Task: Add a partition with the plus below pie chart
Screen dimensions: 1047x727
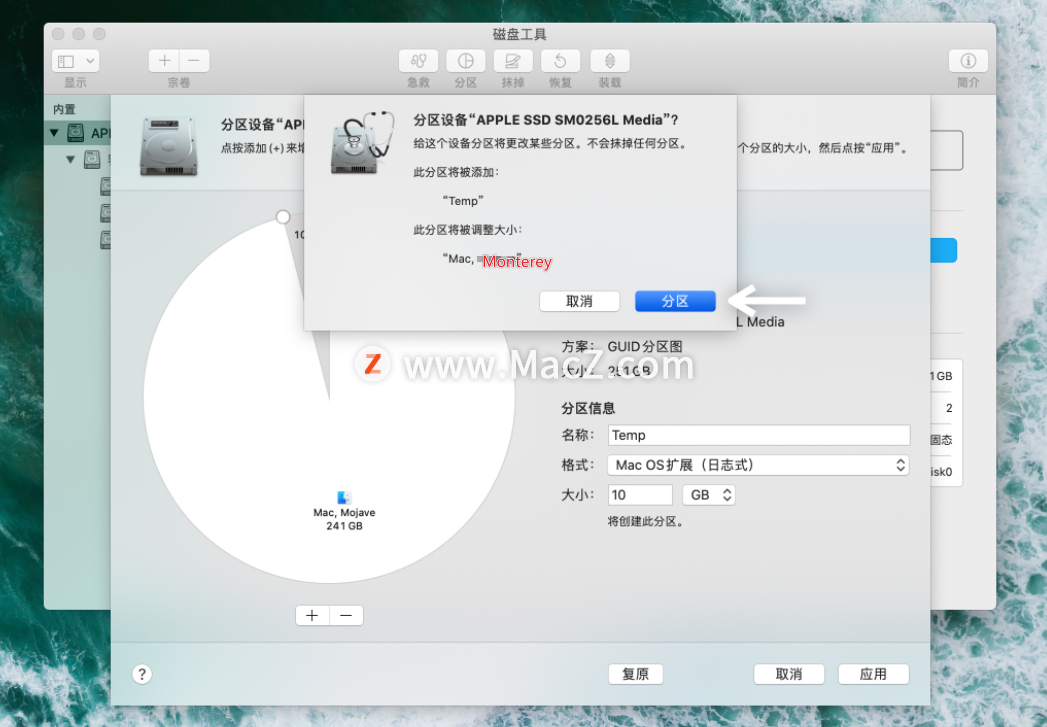Action: coord(312,616)
